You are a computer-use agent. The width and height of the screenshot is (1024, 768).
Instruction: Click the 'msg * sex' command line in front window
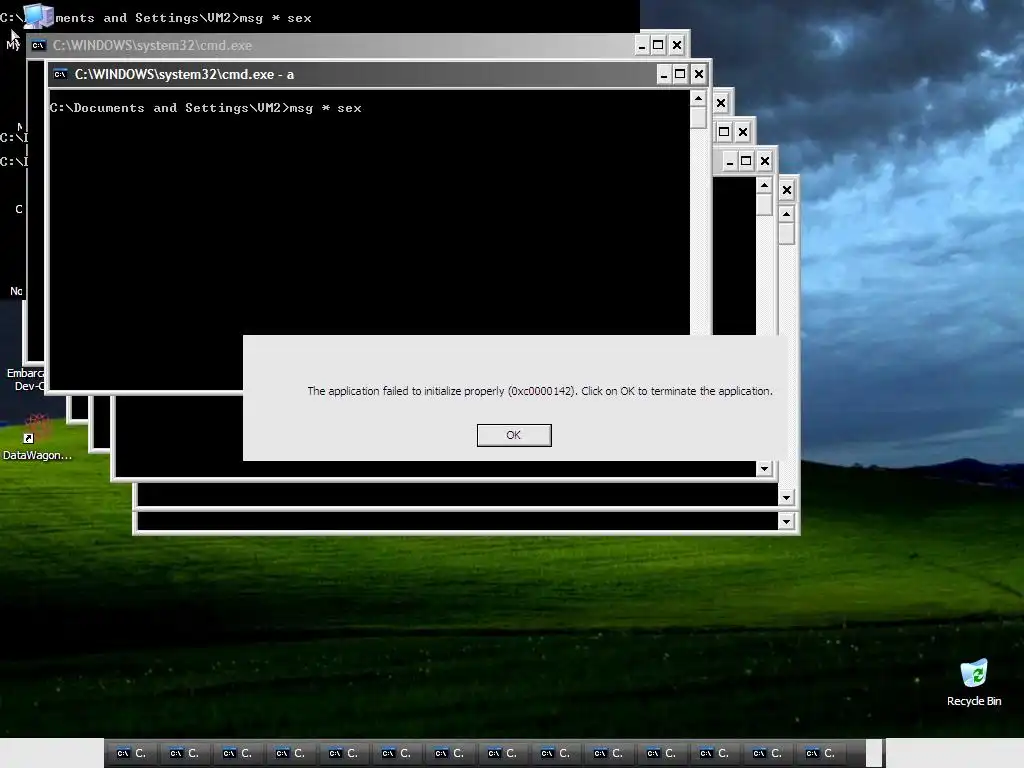coord(205,108)
